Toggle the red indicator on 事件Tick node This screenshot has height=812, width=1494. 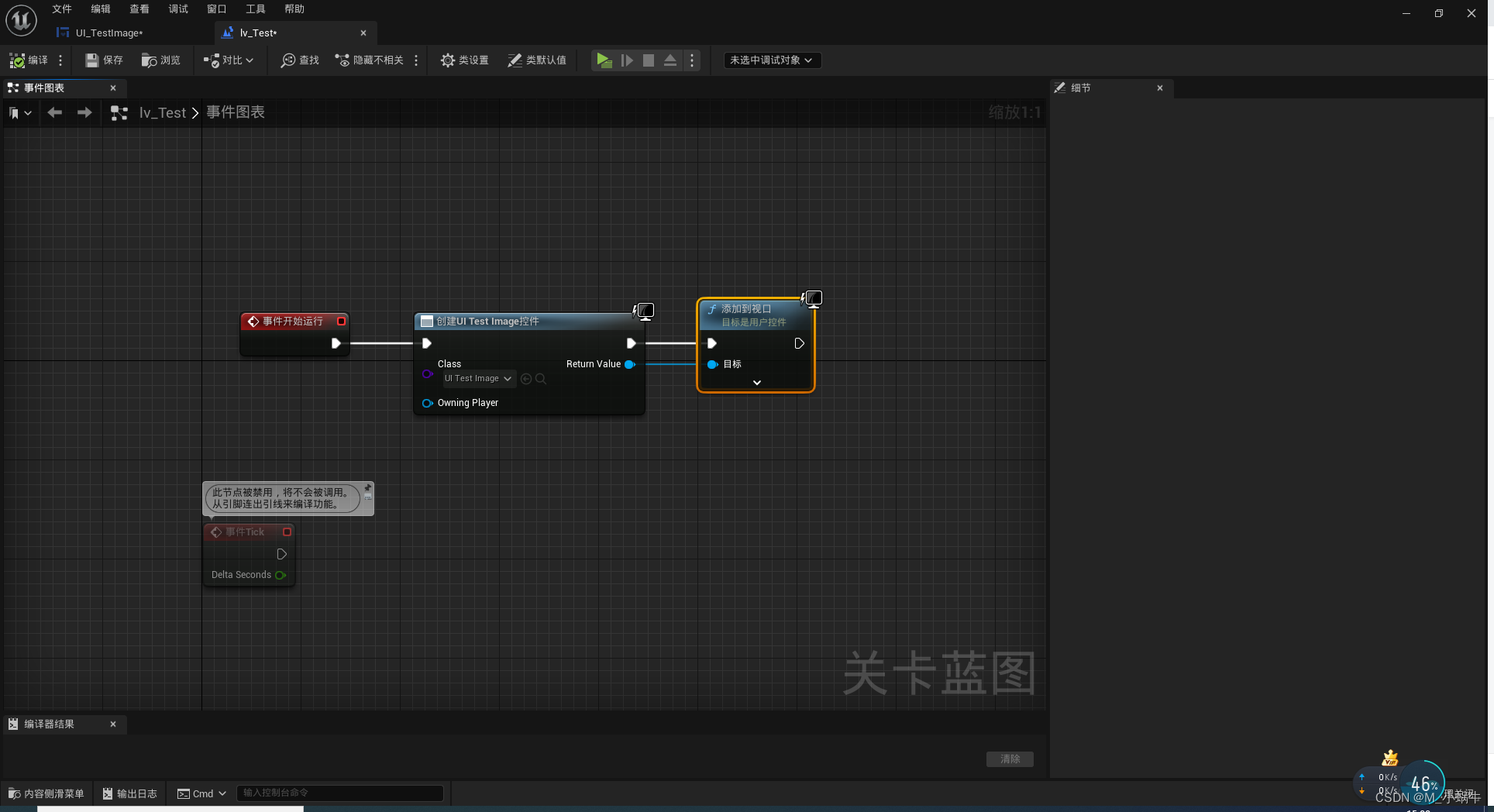(285, 532)
